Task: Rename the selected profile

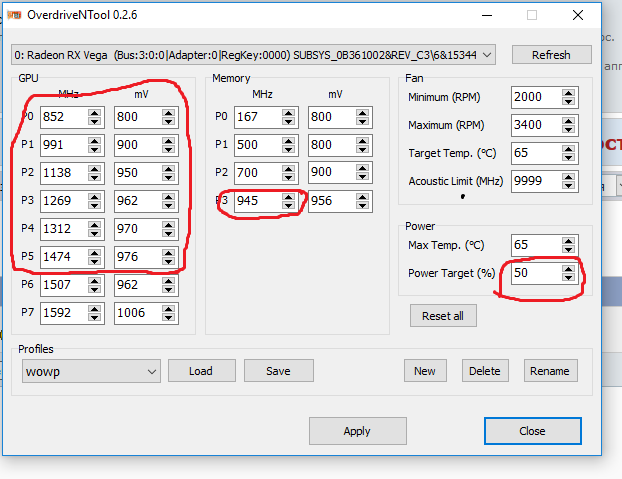Action: click(x=551, y=371)
